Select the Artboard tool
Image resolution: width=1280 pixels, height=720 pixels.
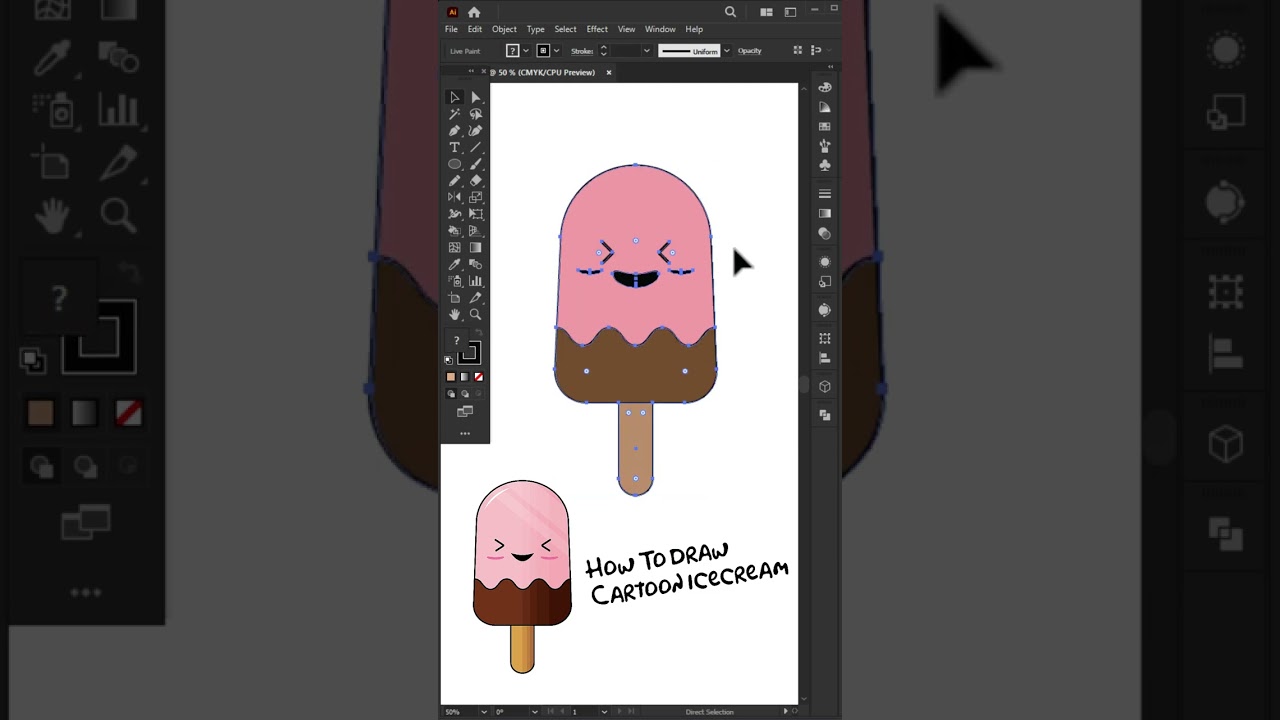(x=454, y=298)
